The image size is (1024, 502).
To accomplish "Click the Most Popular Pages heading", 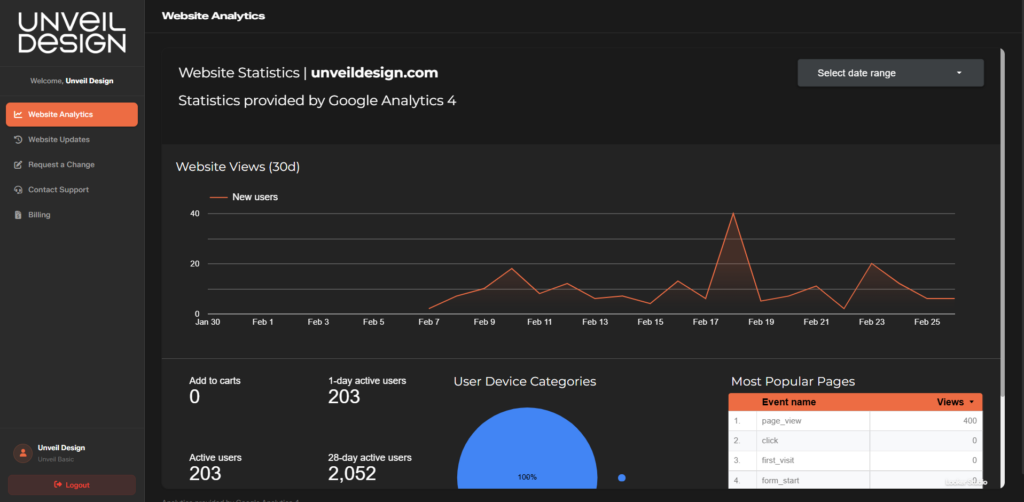I will [793, 382].
